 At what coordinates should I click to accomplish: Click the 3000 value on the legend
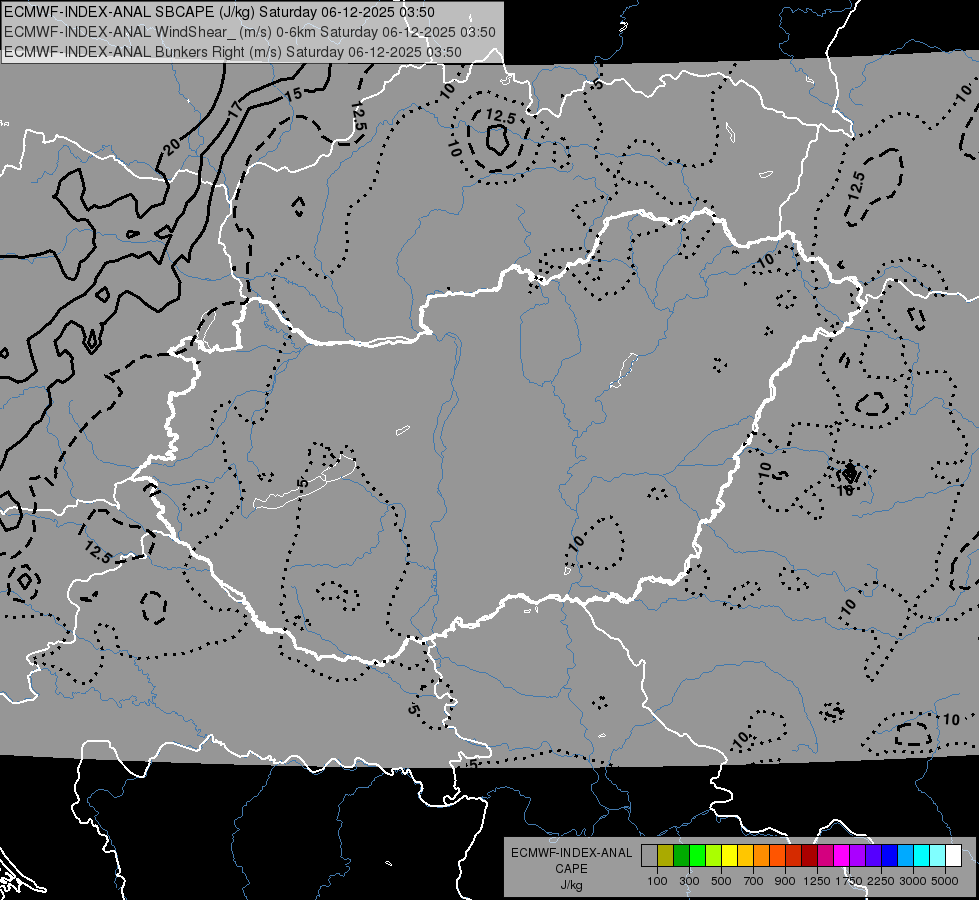click(x=913, y=881)
